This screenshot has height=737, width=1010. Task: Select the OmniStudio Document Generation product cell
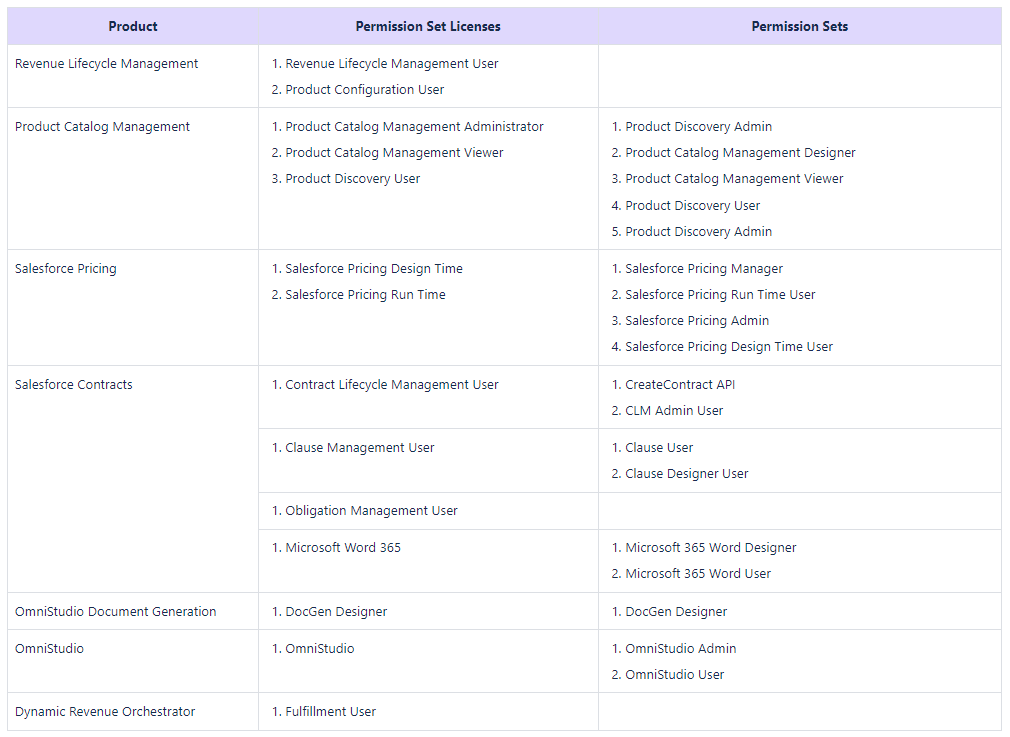tap(133, 611)
